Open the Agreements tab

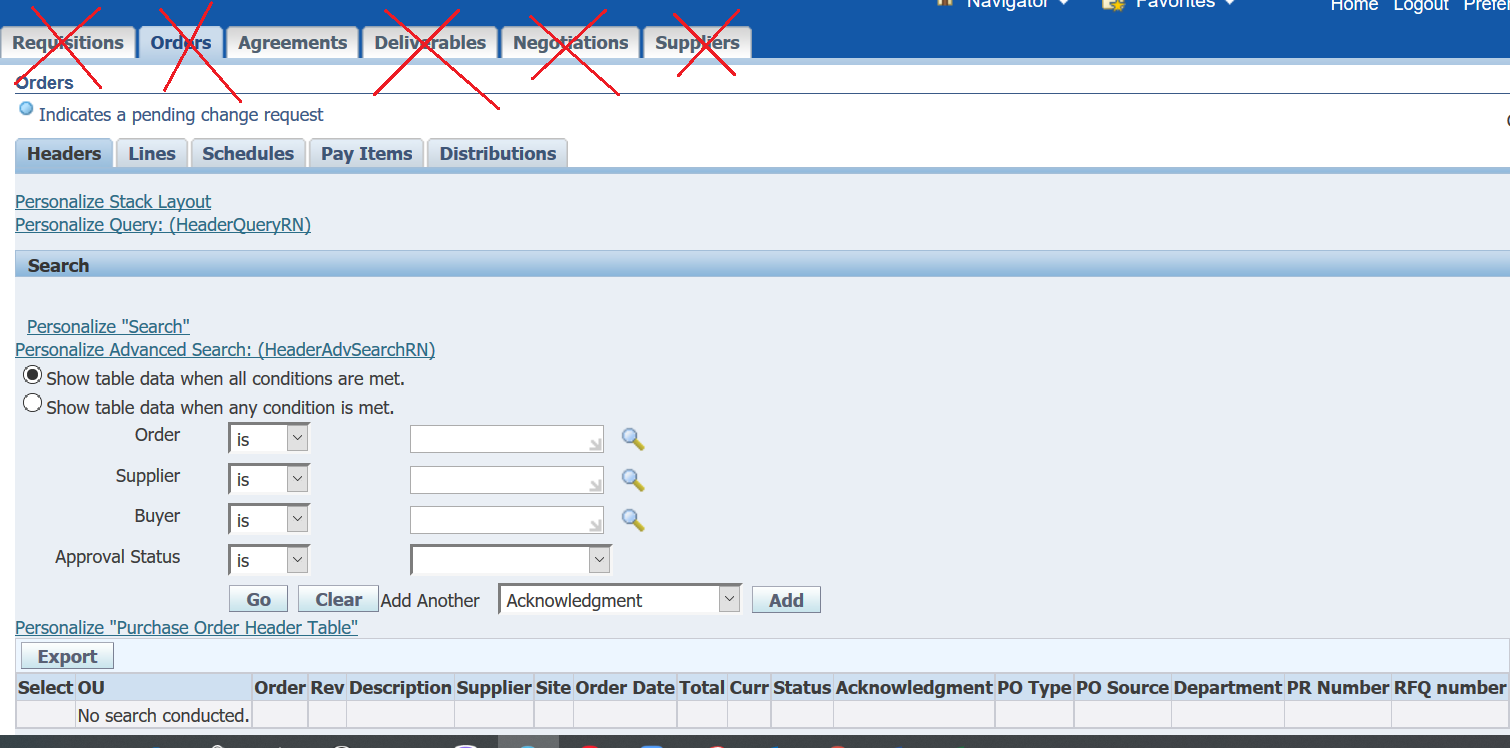[292, 42]
